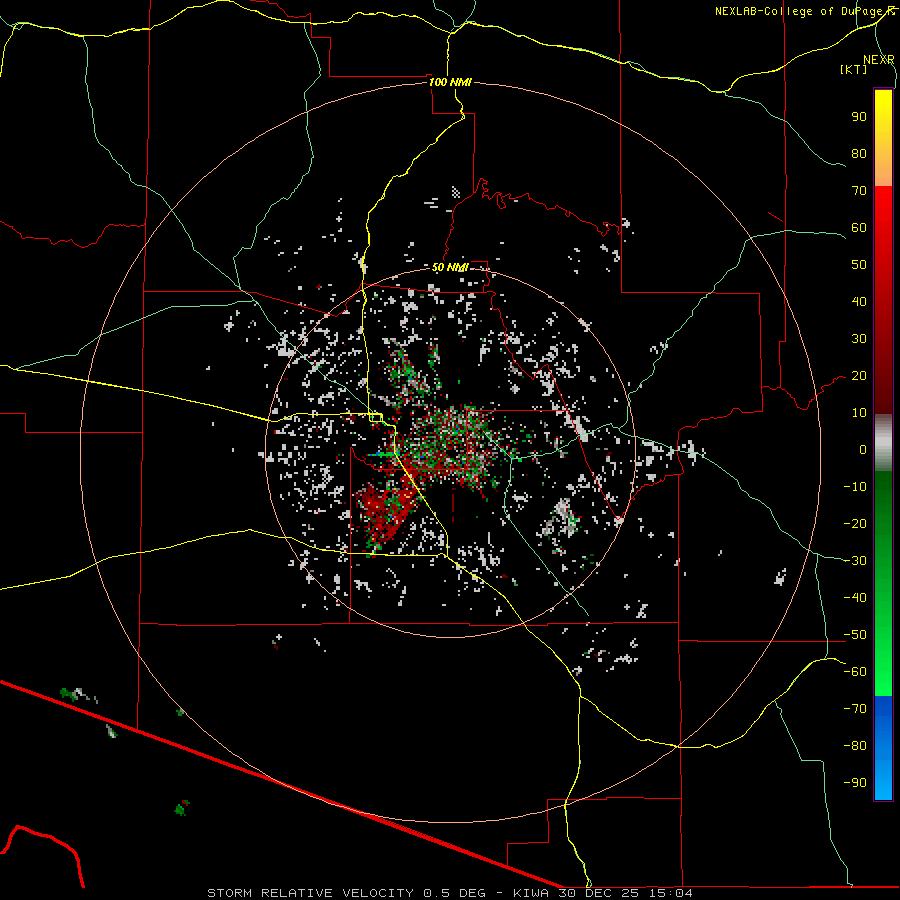Image resolution: width=900 pixels, height=900 pixels.
Task: Click the -80 knot scale label
Action: [x=855, y=746]
